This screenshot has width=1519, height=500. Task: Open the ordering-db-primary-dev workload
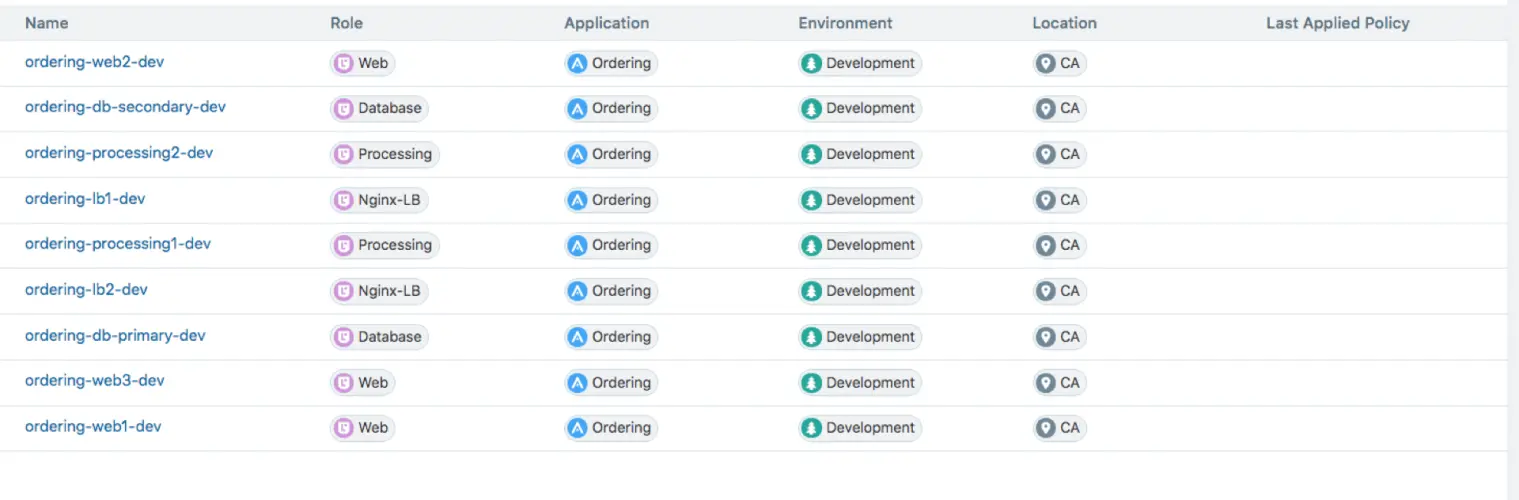tap(115, 336)
